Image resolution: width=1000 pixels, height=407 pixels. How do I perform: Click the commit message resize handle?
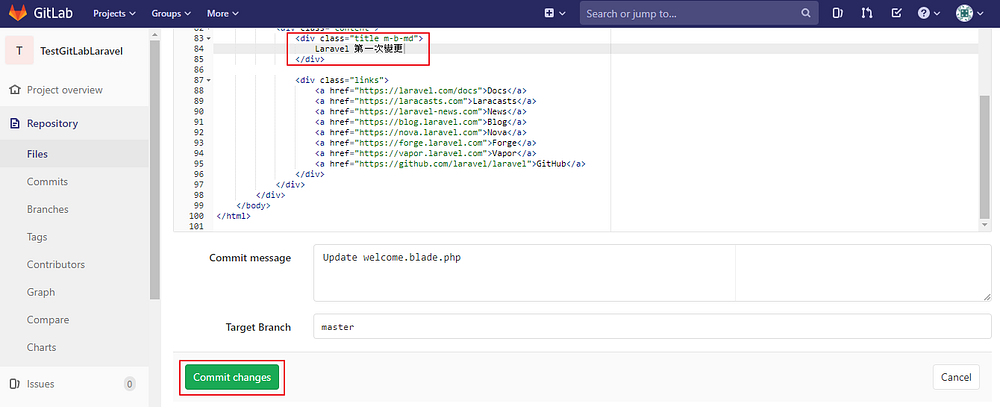[987, 297]
